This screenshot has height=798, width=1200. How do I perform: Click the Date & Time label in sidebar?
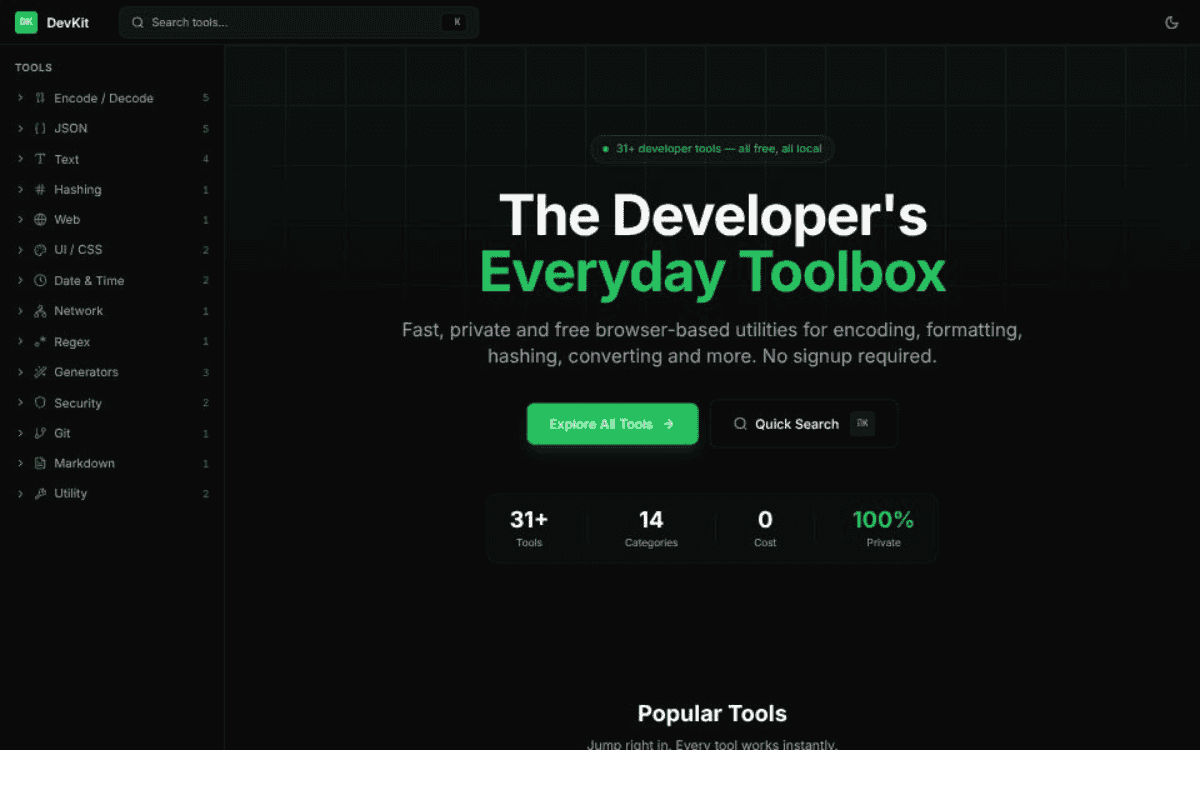click(x=89, y=281)
